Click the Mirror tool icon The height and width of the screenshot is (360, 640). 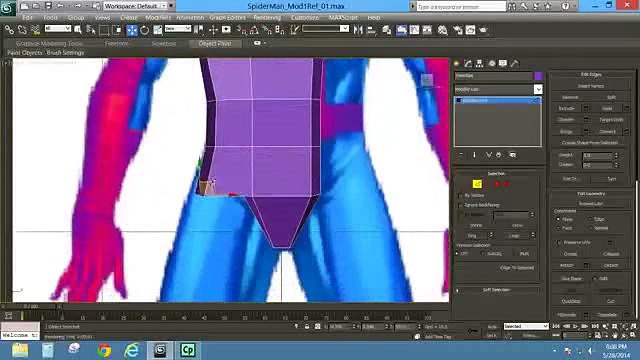point(358,30)
